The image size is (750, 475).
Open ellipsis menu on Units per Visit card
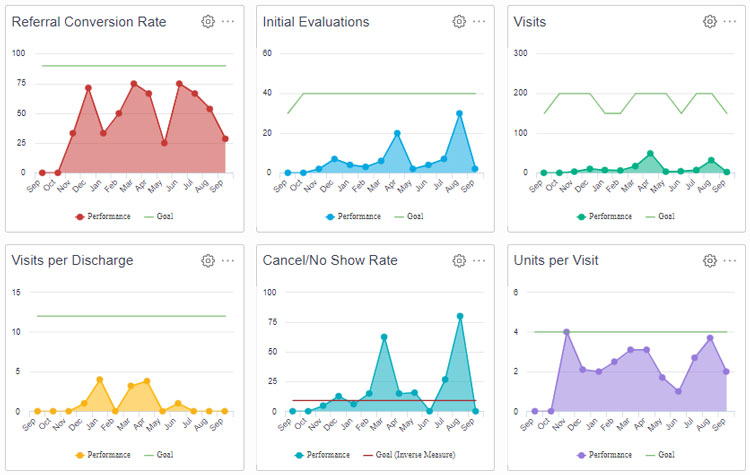pos(730,261)
